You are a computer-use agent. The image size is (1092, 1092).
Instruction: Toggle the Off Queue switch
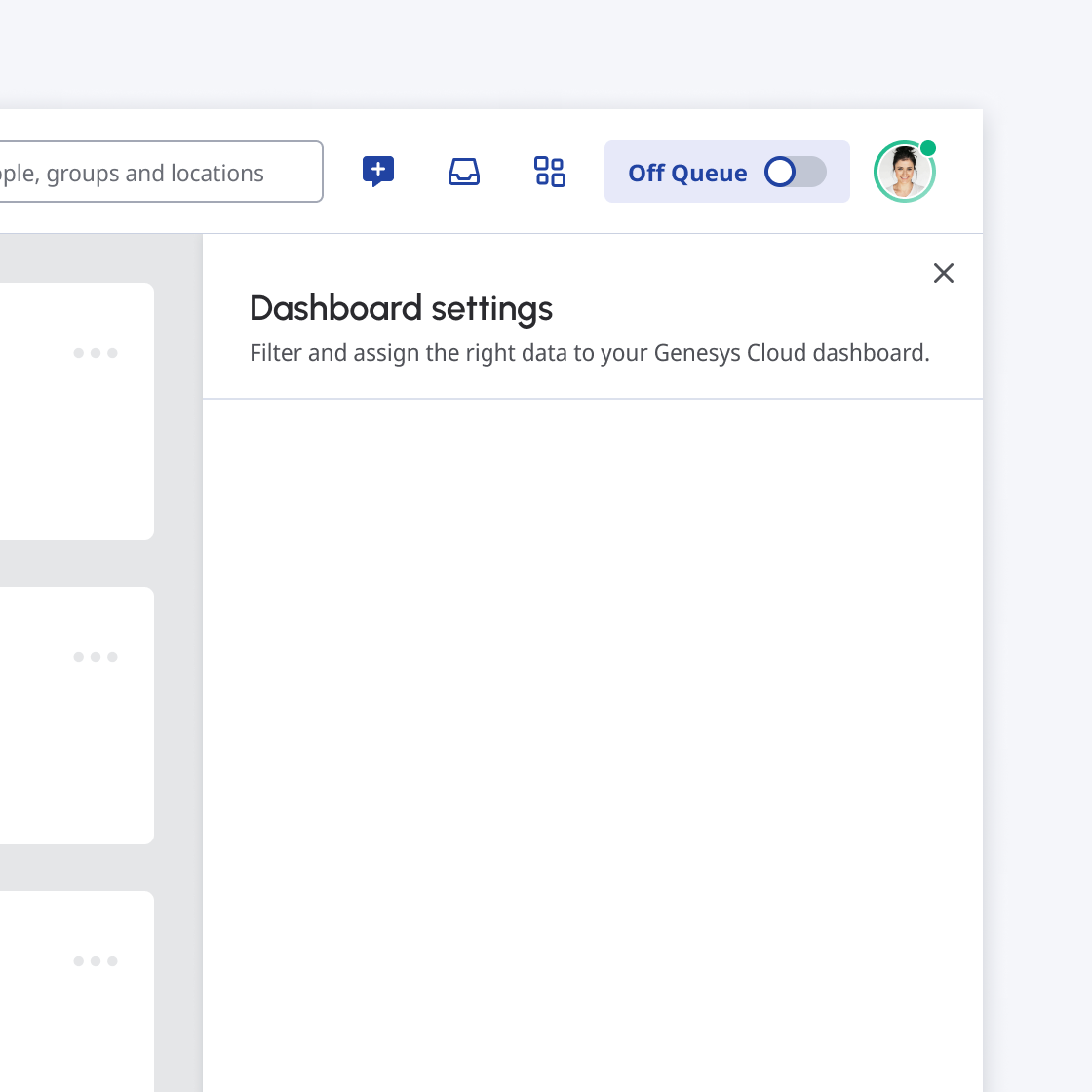[795, 172]
